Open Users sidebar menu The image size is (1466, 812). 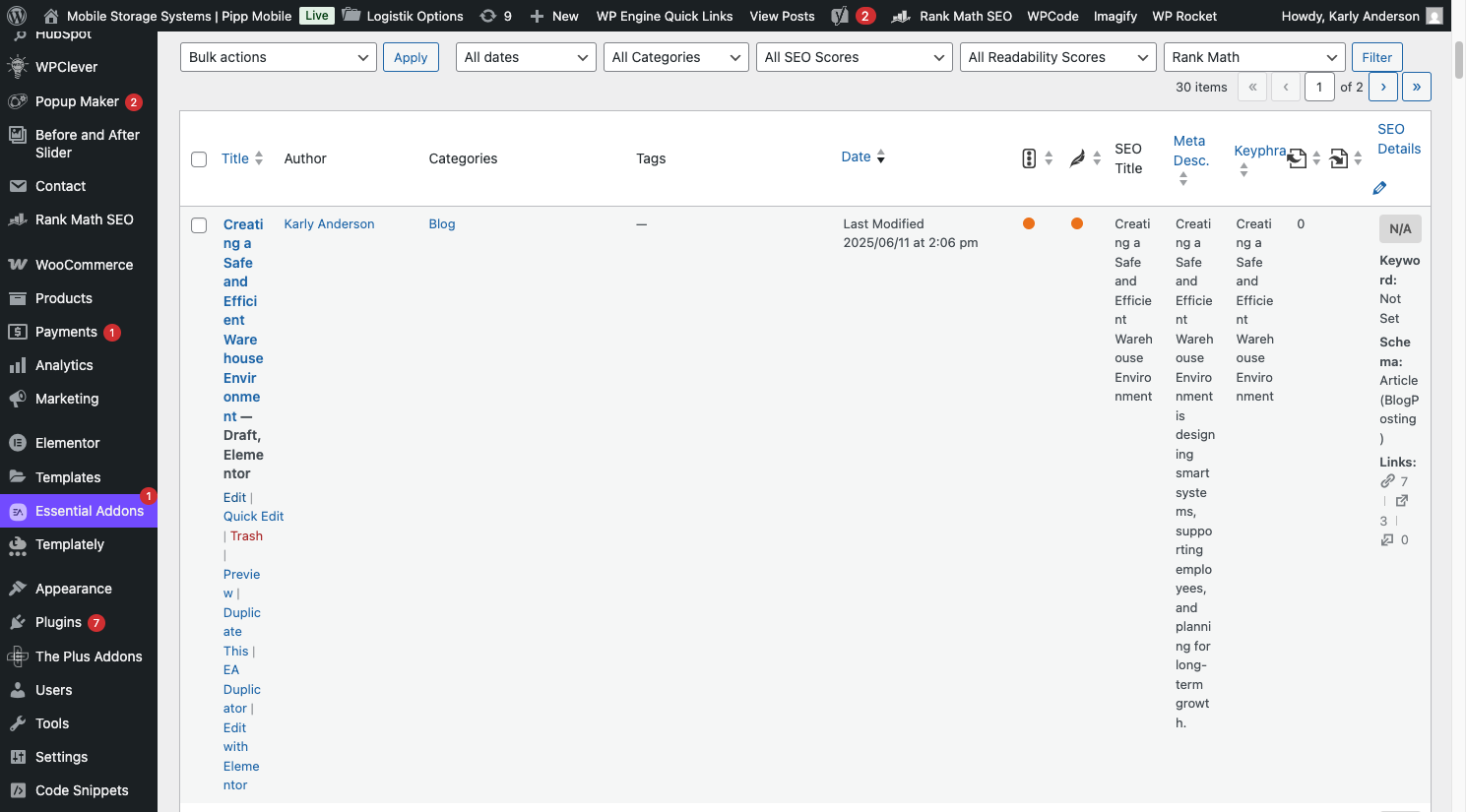click(79, 690)
